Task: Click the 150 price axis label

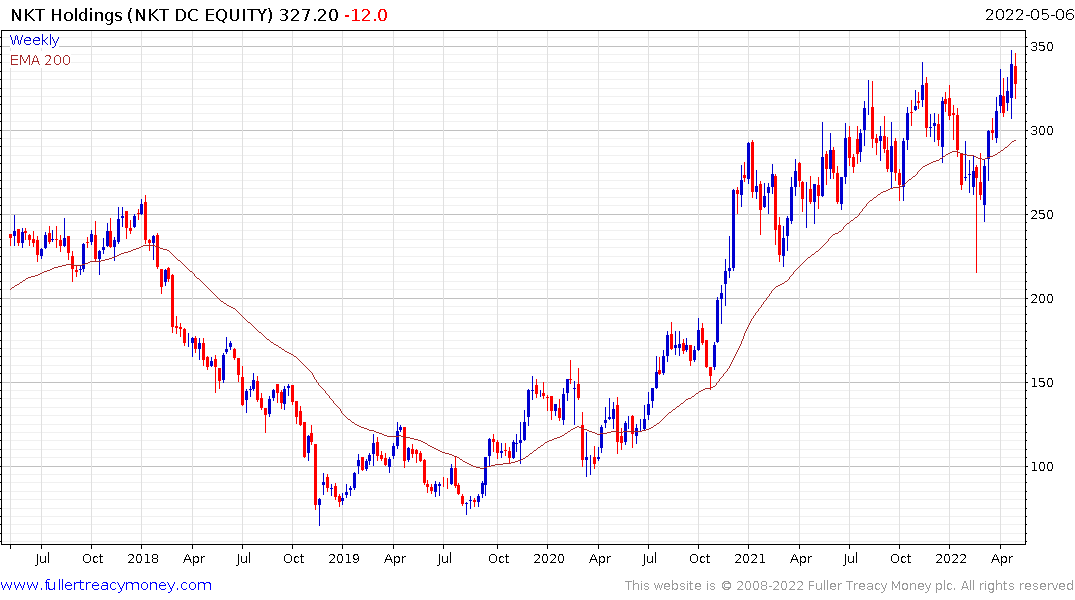Action: point(1042,383)
